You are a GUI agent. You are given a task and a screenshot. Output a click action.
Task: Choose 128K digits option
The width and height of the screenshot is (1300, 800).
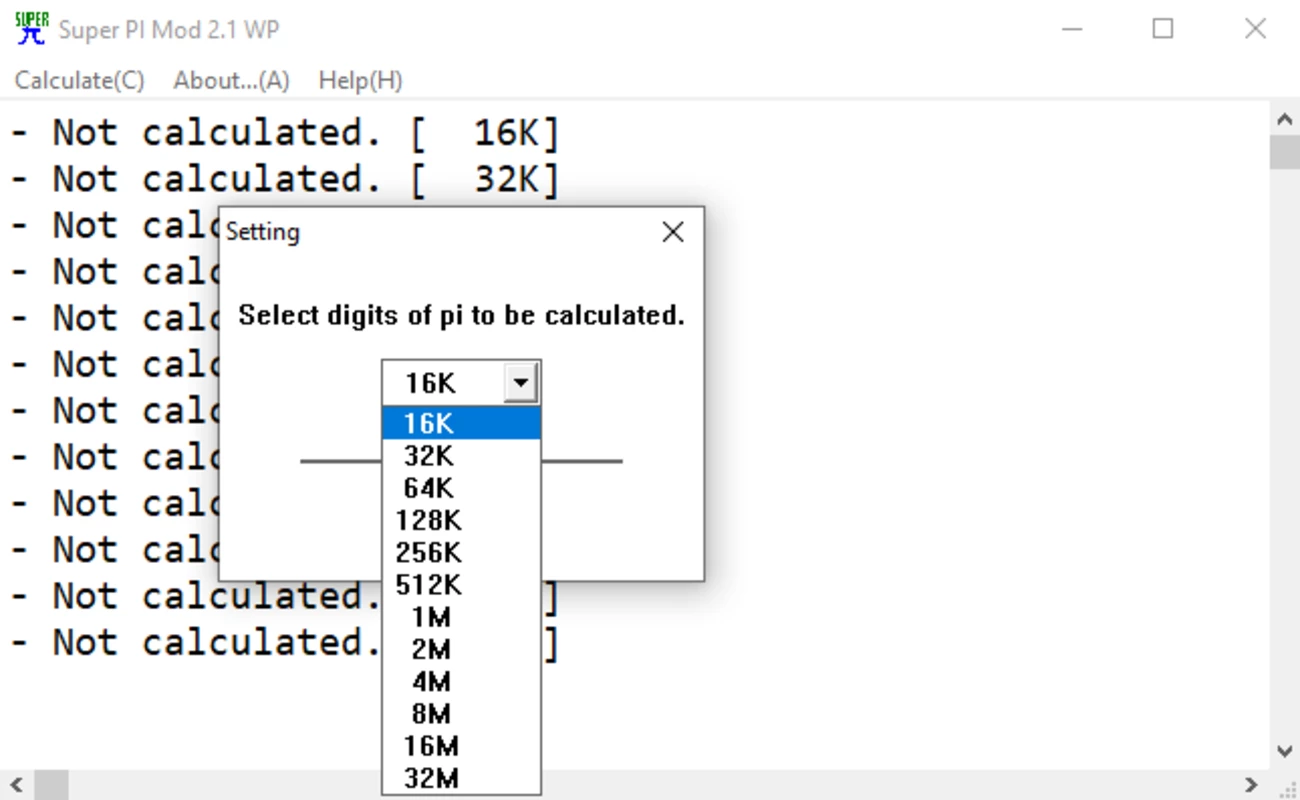click(462, 520)
